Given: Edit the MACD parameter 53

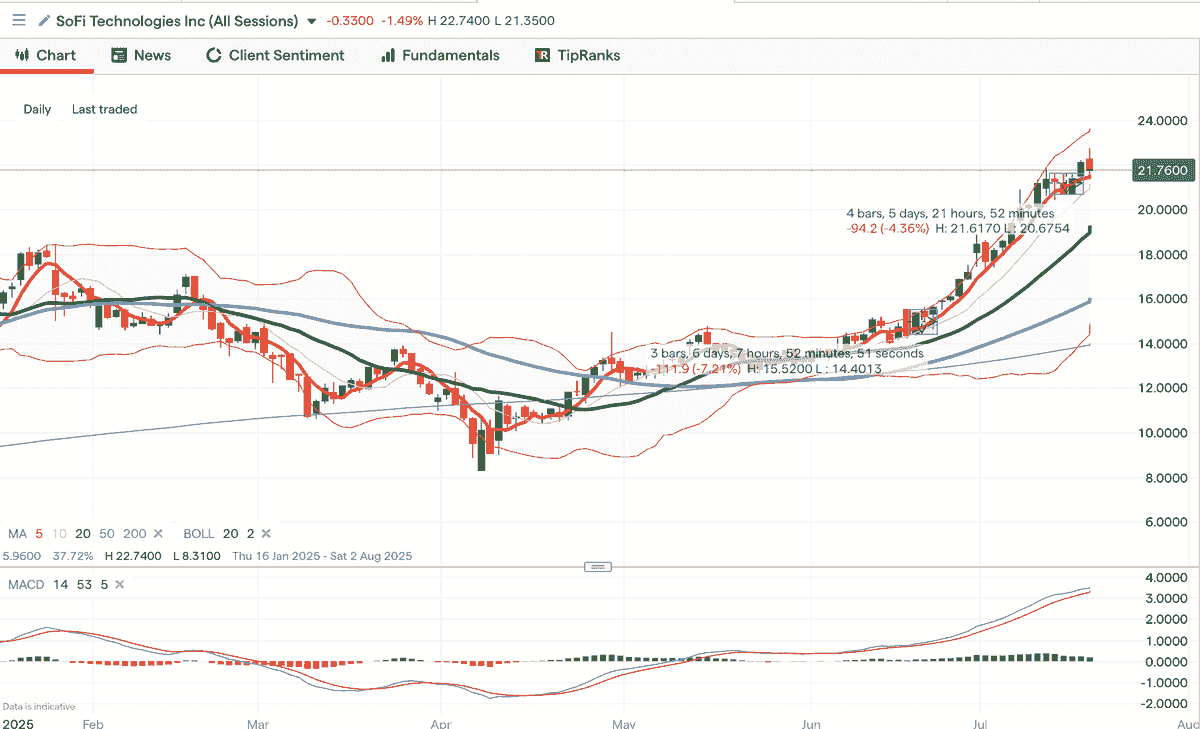Looking at the screenshot, I should (83, 583).
